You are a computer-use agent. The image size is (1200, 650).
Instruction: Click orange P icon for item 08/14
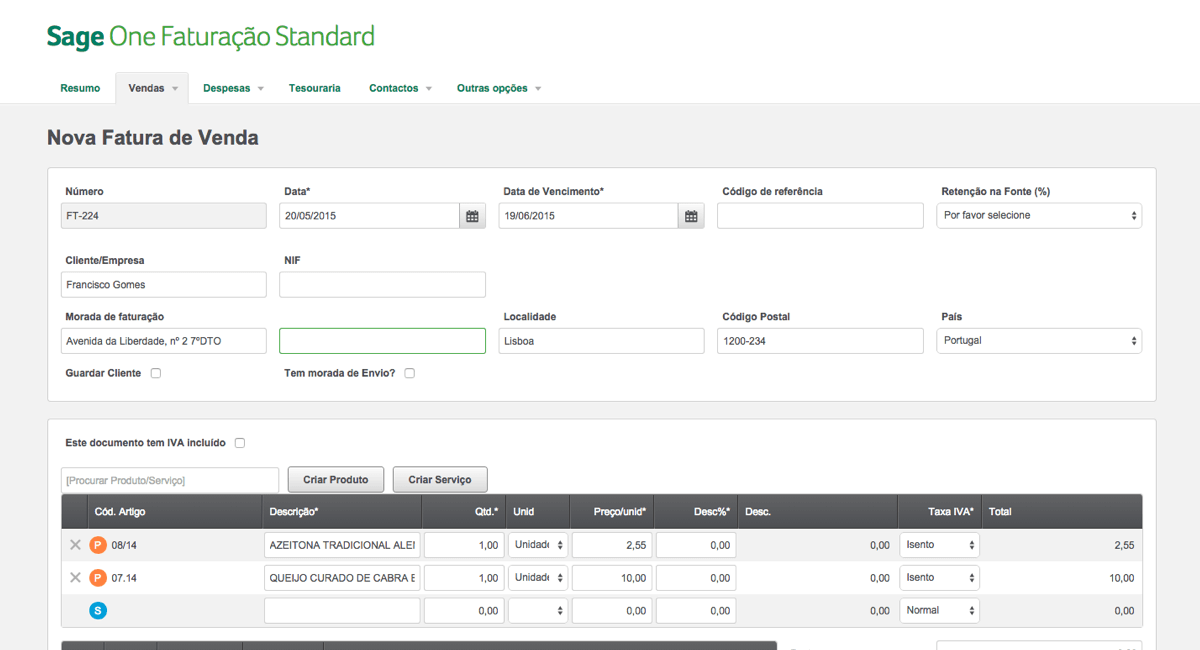98,545
